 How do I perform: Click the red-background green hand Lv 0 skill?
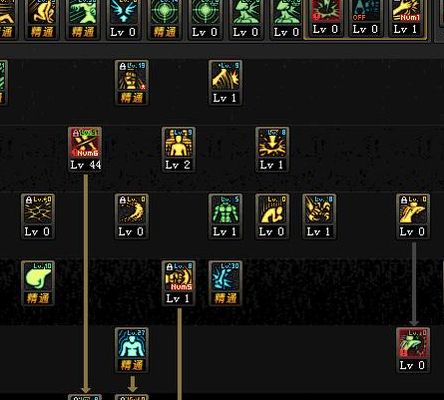pyautogui.click(x=413, y=350)
